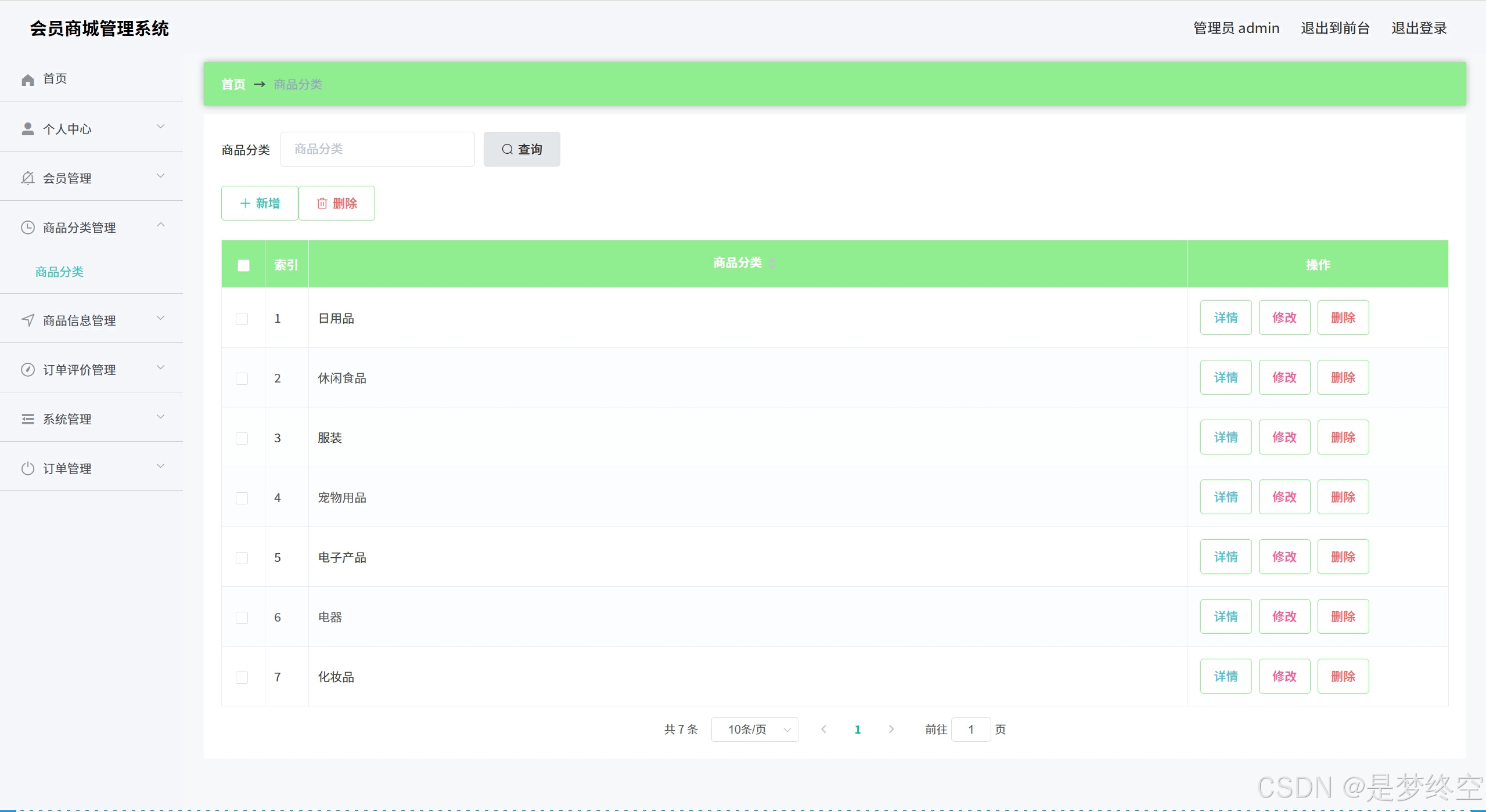Viewport: 1486px width, 812px height.
Task: Open the 10条/页 page size dropdown
Action: point(754,730)
